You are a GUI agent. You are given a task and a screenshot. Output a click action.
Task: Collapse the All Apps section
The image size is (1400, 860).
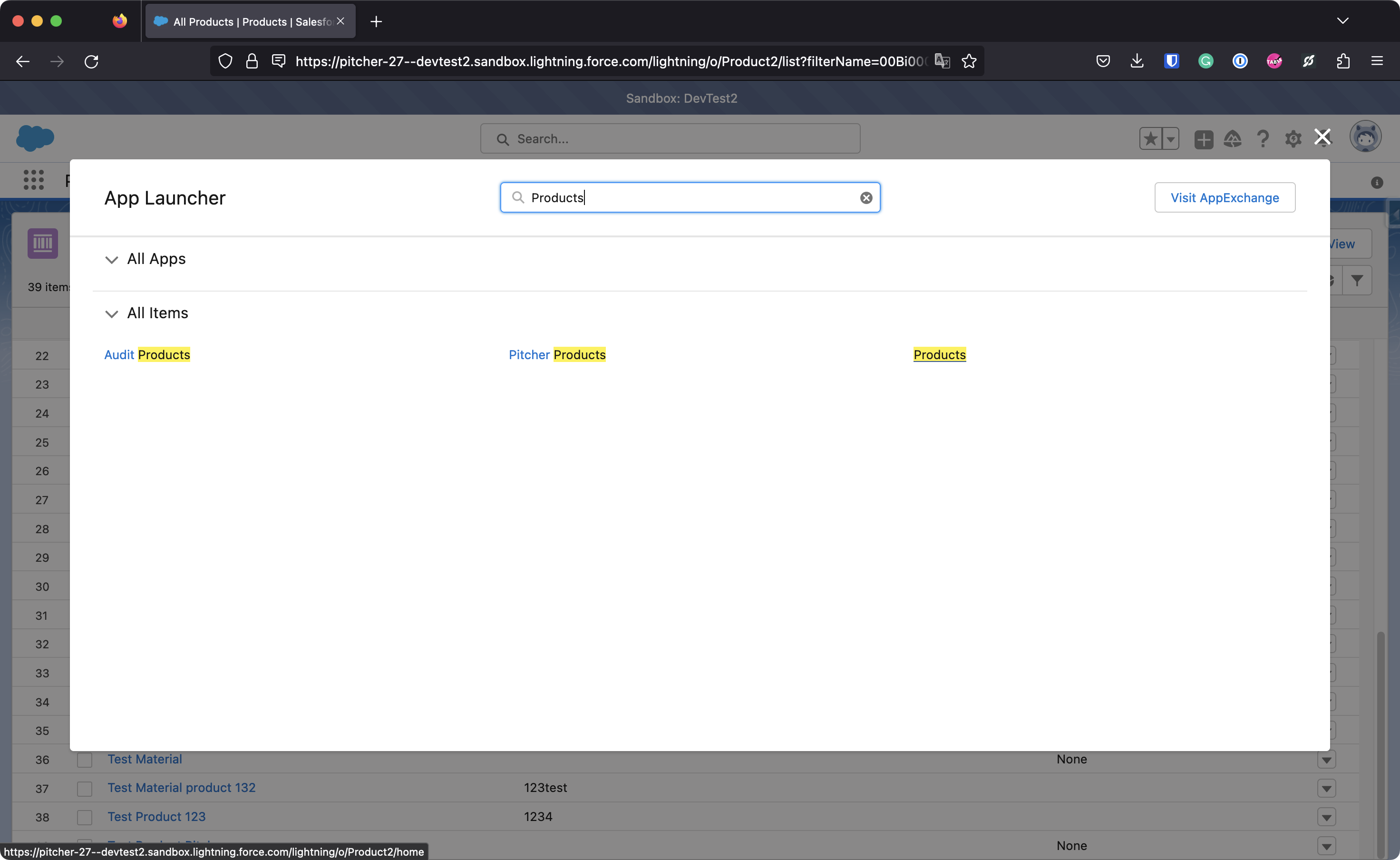pyautogui.click(x=111, y=260)
